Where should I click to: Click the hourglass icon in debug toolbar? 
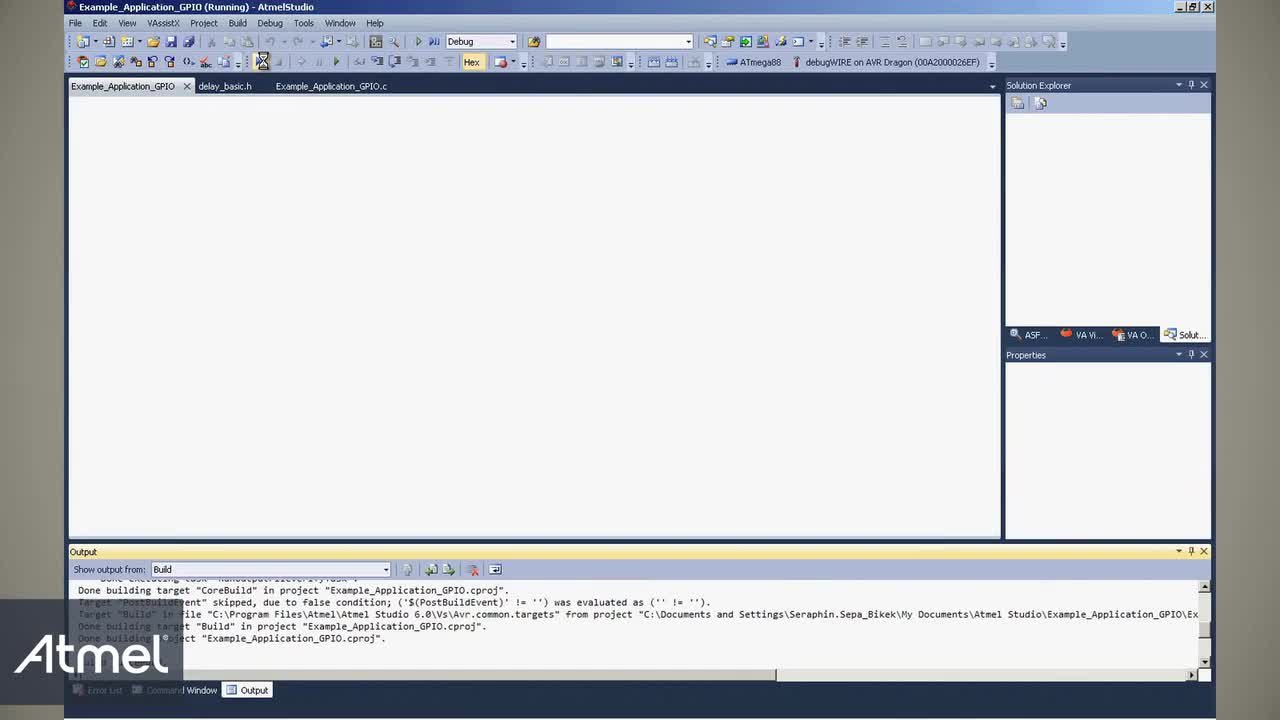click(x=262, y=62)
